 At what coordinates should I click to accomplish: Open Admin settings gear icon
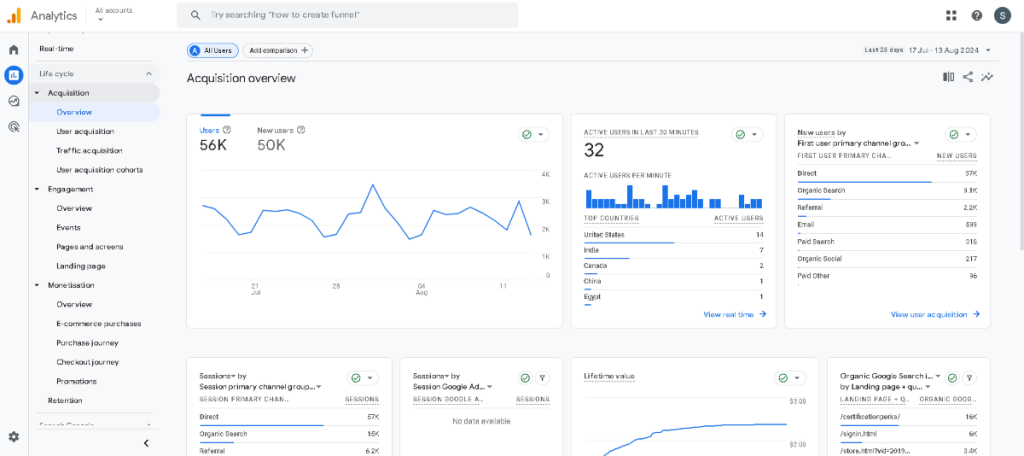click(14, 437)
